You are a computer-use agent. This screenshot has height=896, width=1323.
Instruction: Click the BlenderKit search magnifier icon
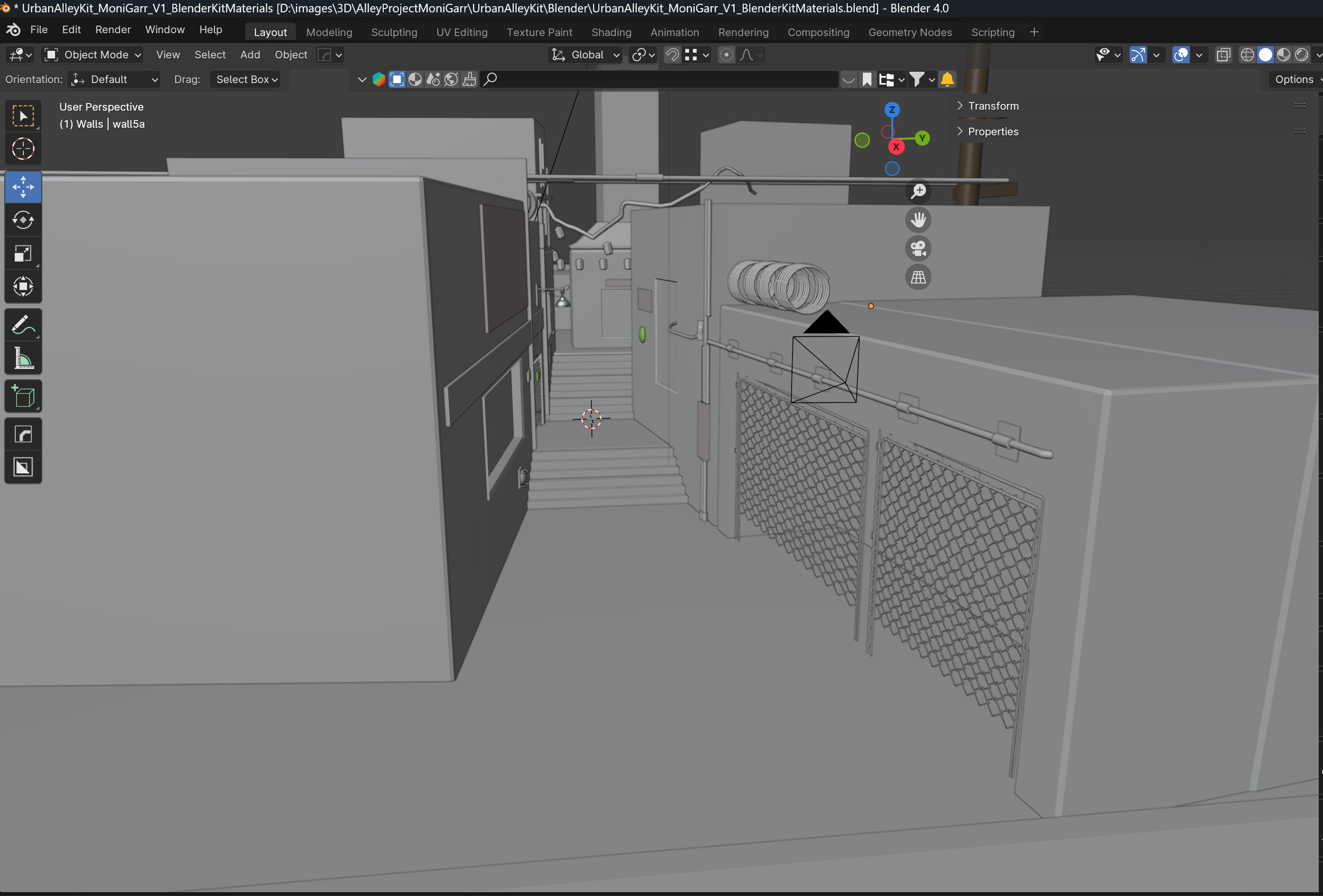point(490,79)
